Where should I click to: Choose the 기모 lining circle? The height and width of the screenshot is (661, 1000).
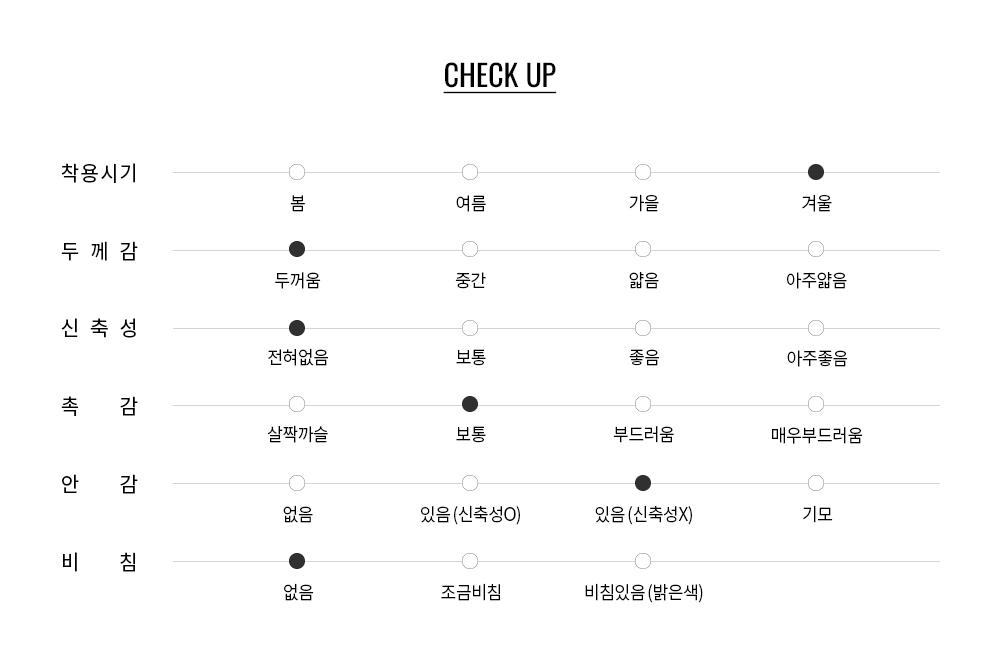[816, 483]
